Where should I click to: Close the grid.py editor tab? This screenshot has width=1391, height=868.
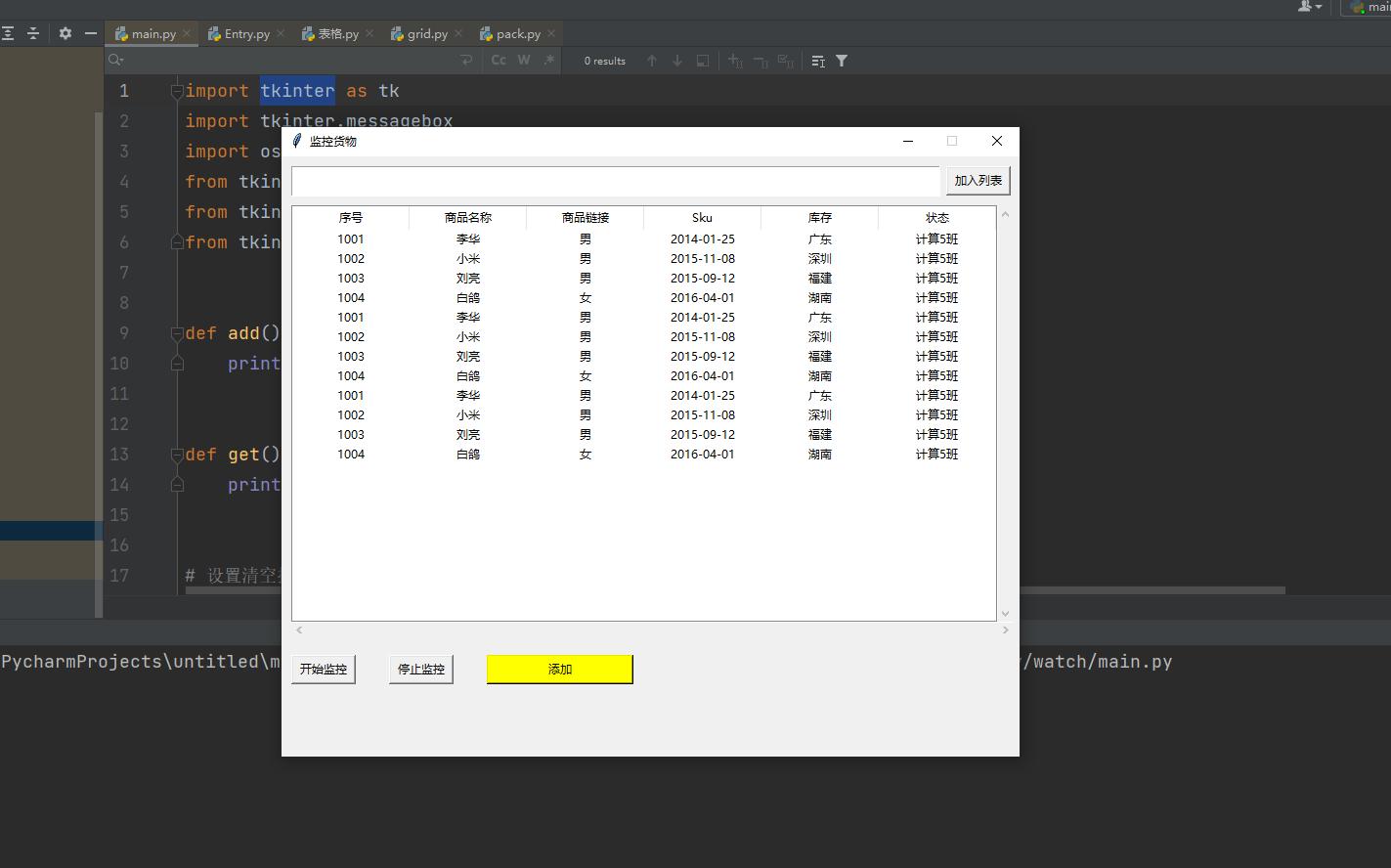[x=458, y=33]
